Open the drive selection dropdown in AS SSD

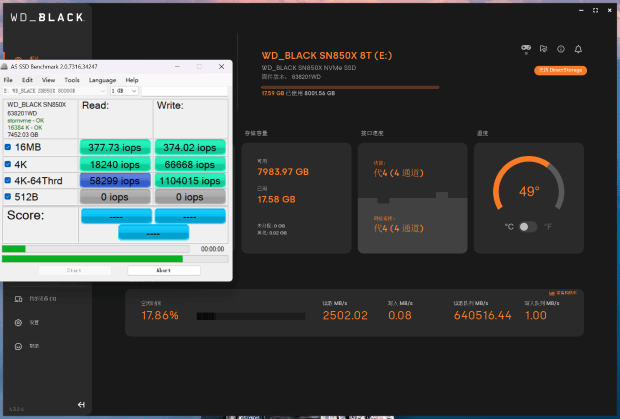55,91
